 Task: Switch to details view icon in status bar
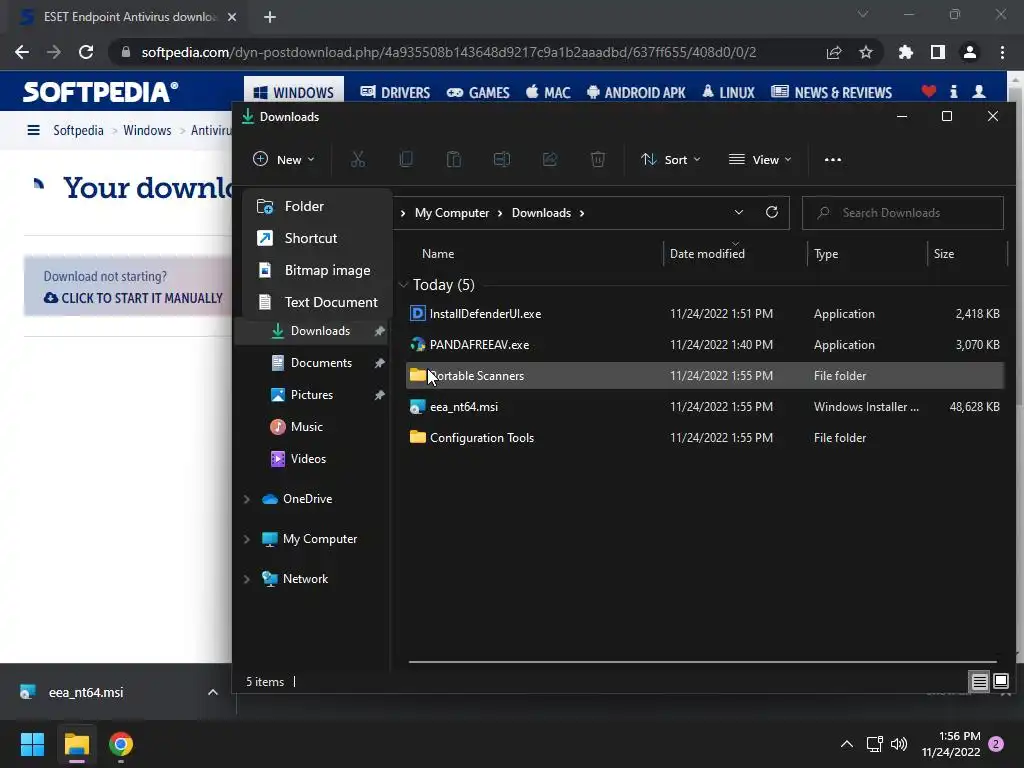(x=979, y=682)
